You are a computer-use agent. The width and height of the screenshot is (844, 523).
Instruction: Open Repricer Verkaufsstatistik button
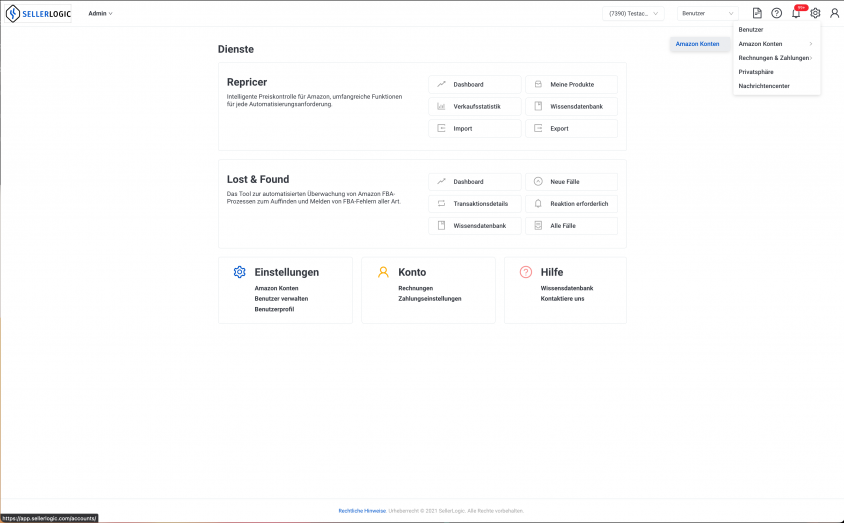pyautogui.click(x=475, y=107)
